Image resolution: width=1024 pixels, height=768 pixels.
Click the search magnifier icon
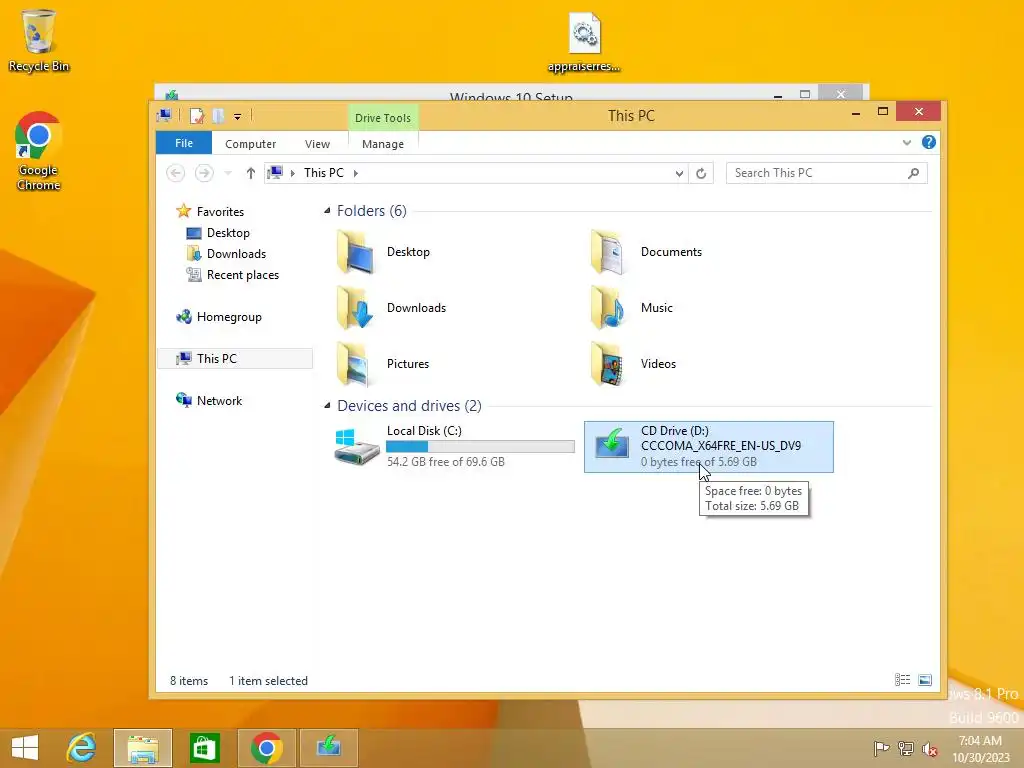point(913,173)
